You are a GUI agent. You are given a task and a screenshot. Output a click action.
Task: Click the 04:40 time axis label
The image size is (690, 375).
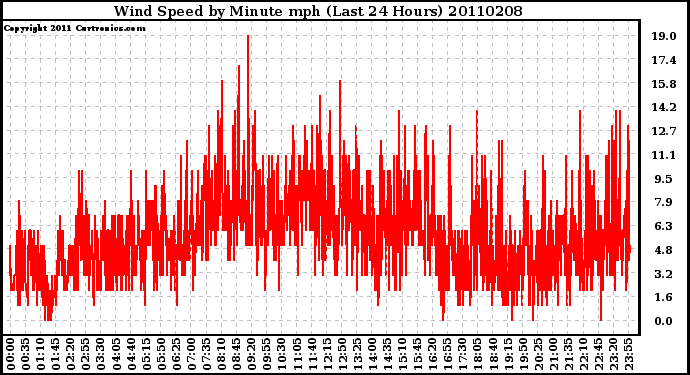click(x=131, y=354)
